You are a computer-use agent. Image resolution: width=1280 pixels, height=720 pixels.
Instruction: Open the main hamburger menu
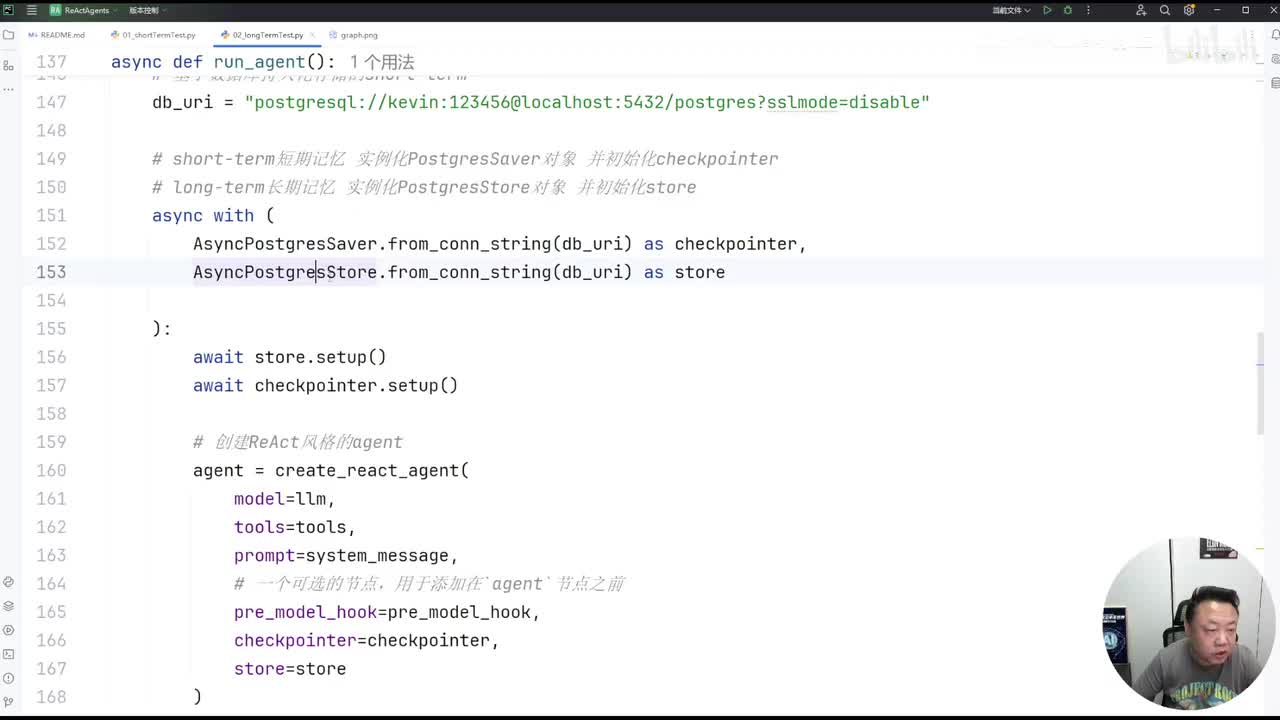click(x=31, y=10)
